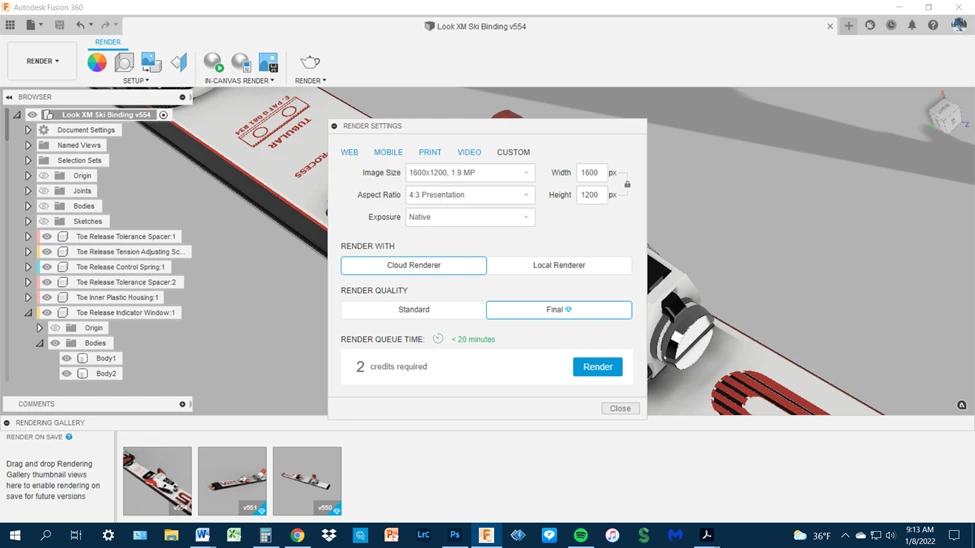This screenshot has width=975, height=548.
Task: Capture image from the canvas
Action: (x=268, y=62)
